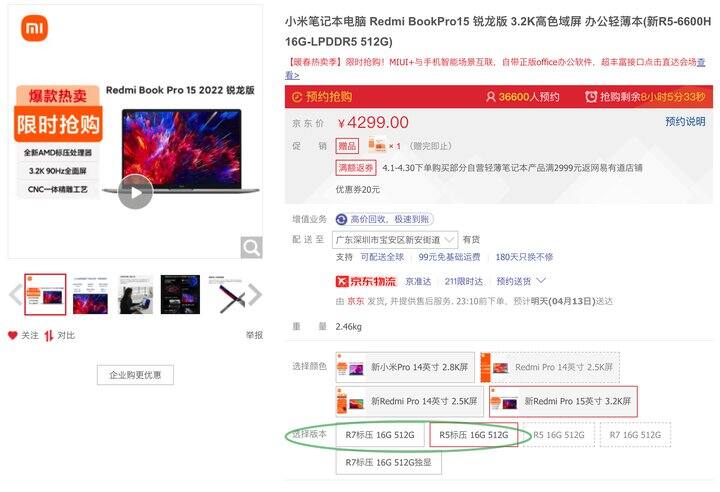Expand the 预约送货 delivery options chevron
The image size is (720, 492).
coord(541,281)
